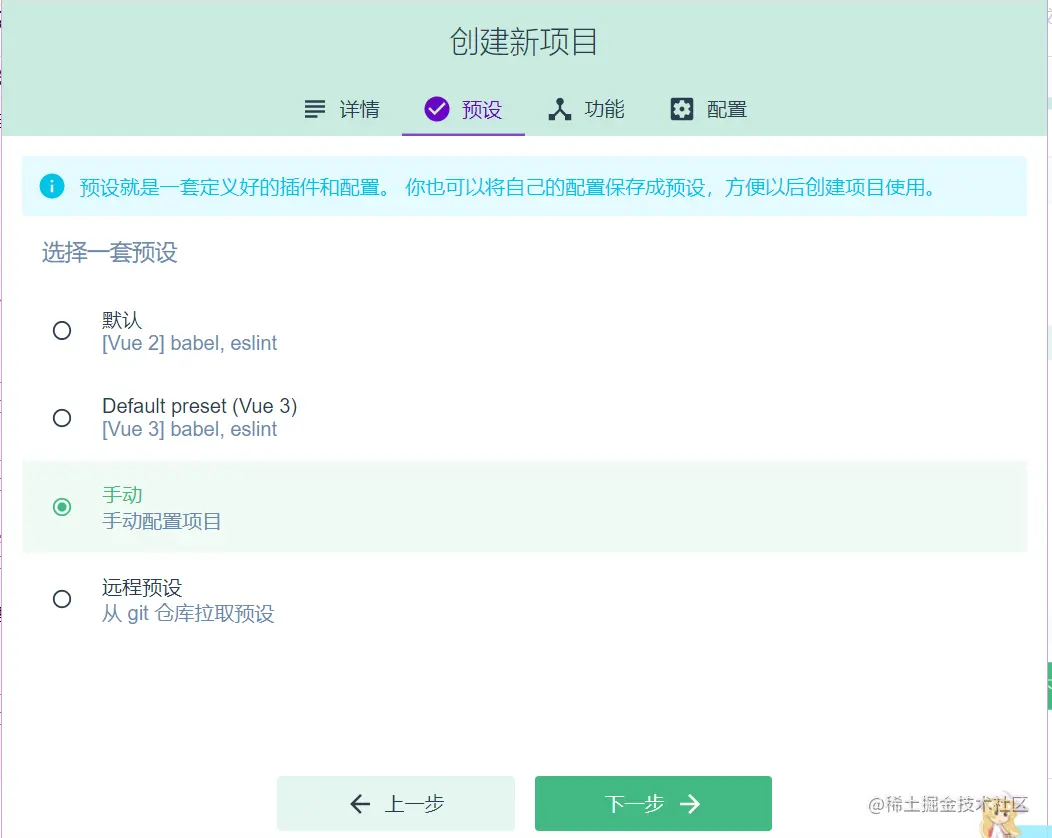
Task: Click the '手动配置项目' description text
Action: tap(161, 521)
